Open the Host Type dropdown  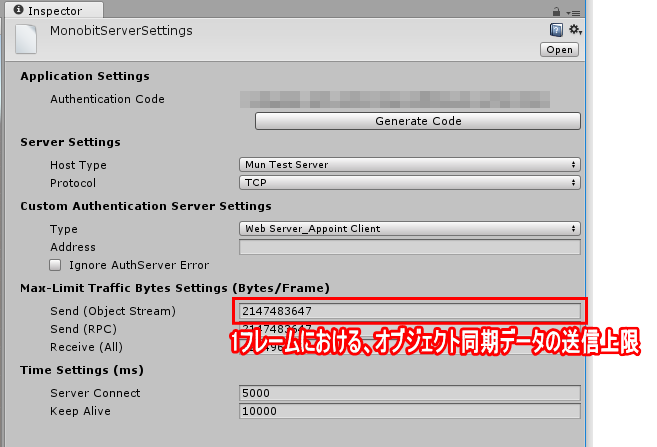click(410, 165)
